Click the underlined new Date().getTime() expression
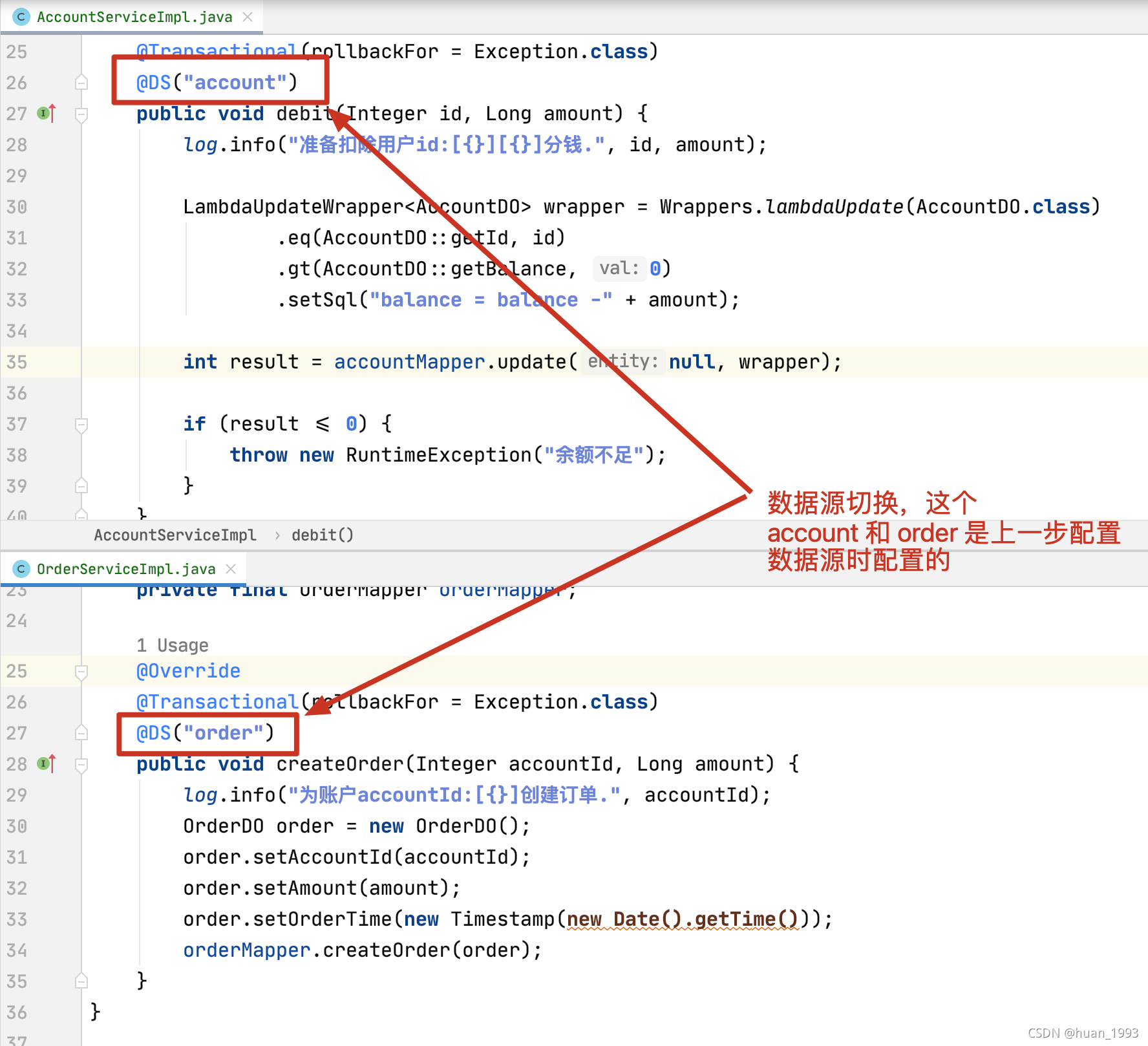 [683, 919]
